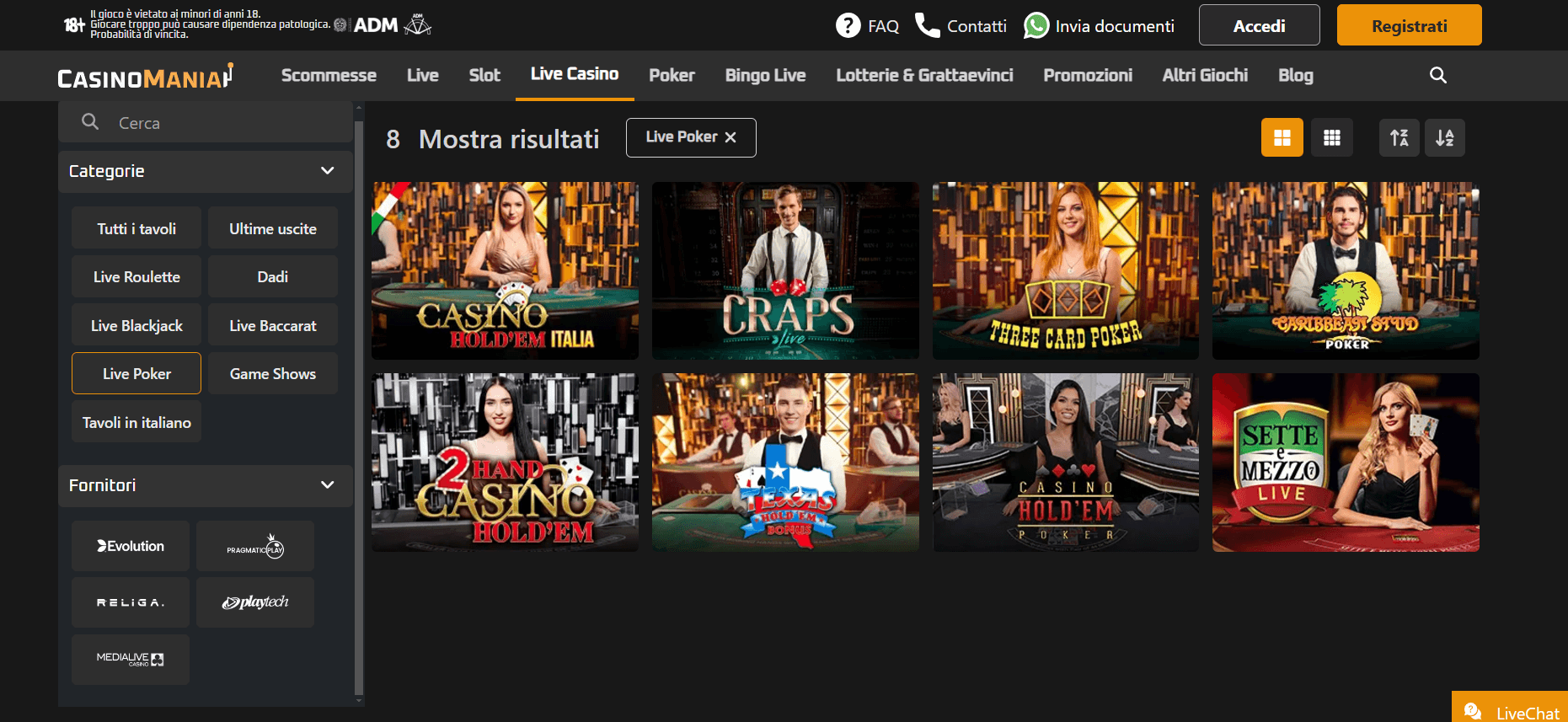Filter by Evolution provider

[x=131, y=546]
